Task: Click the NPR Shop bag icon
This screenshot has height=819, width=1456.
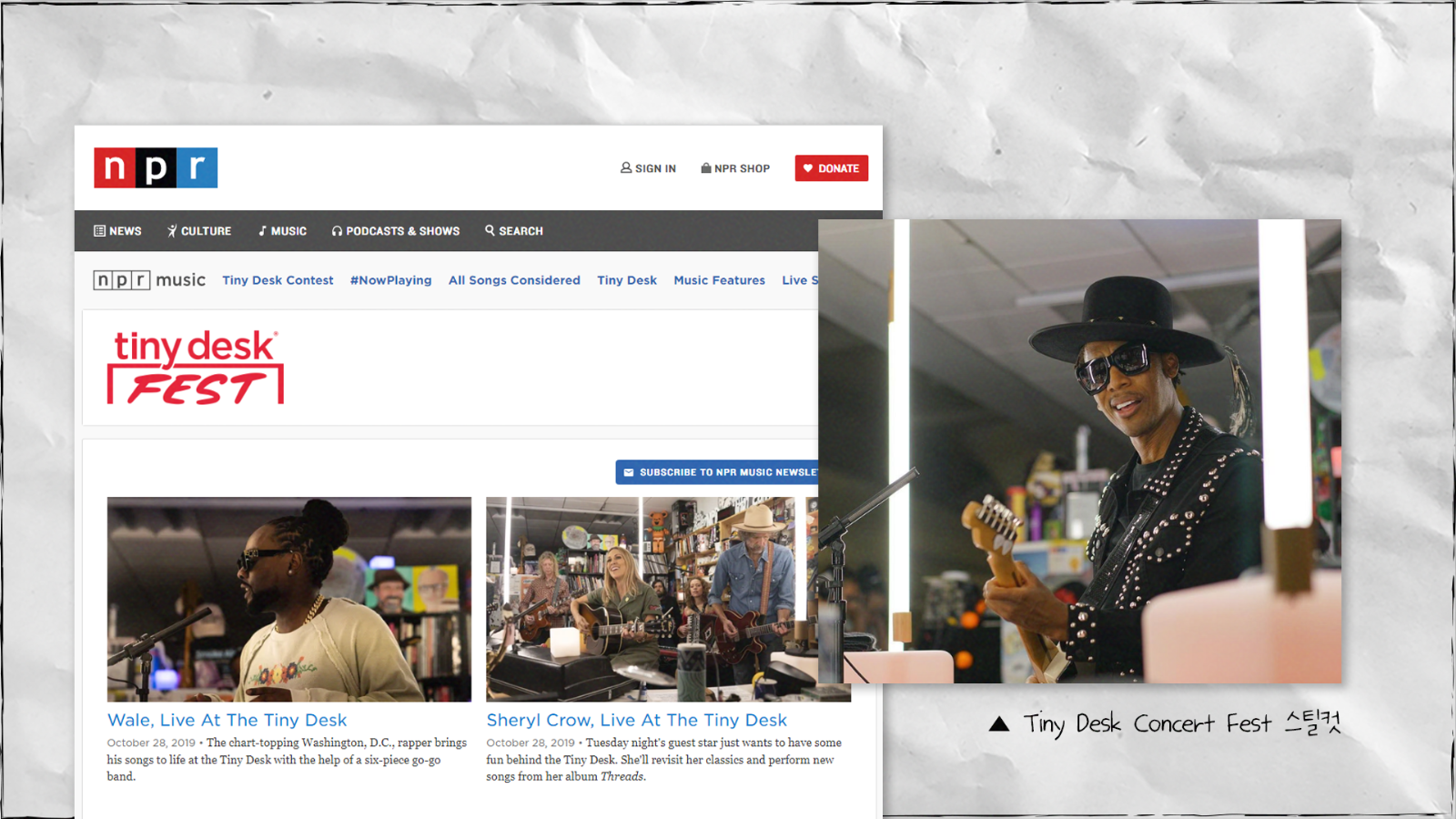Action: [x=705, y=168]
